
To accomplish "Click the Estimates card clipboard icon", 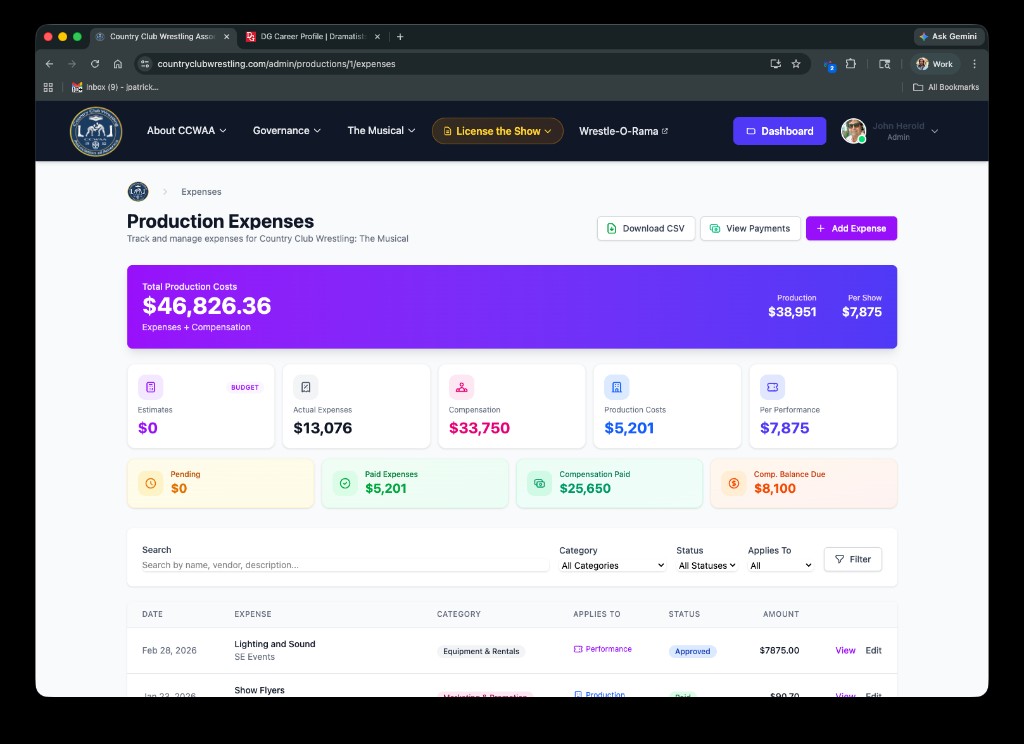I will (x=150, y=387).
